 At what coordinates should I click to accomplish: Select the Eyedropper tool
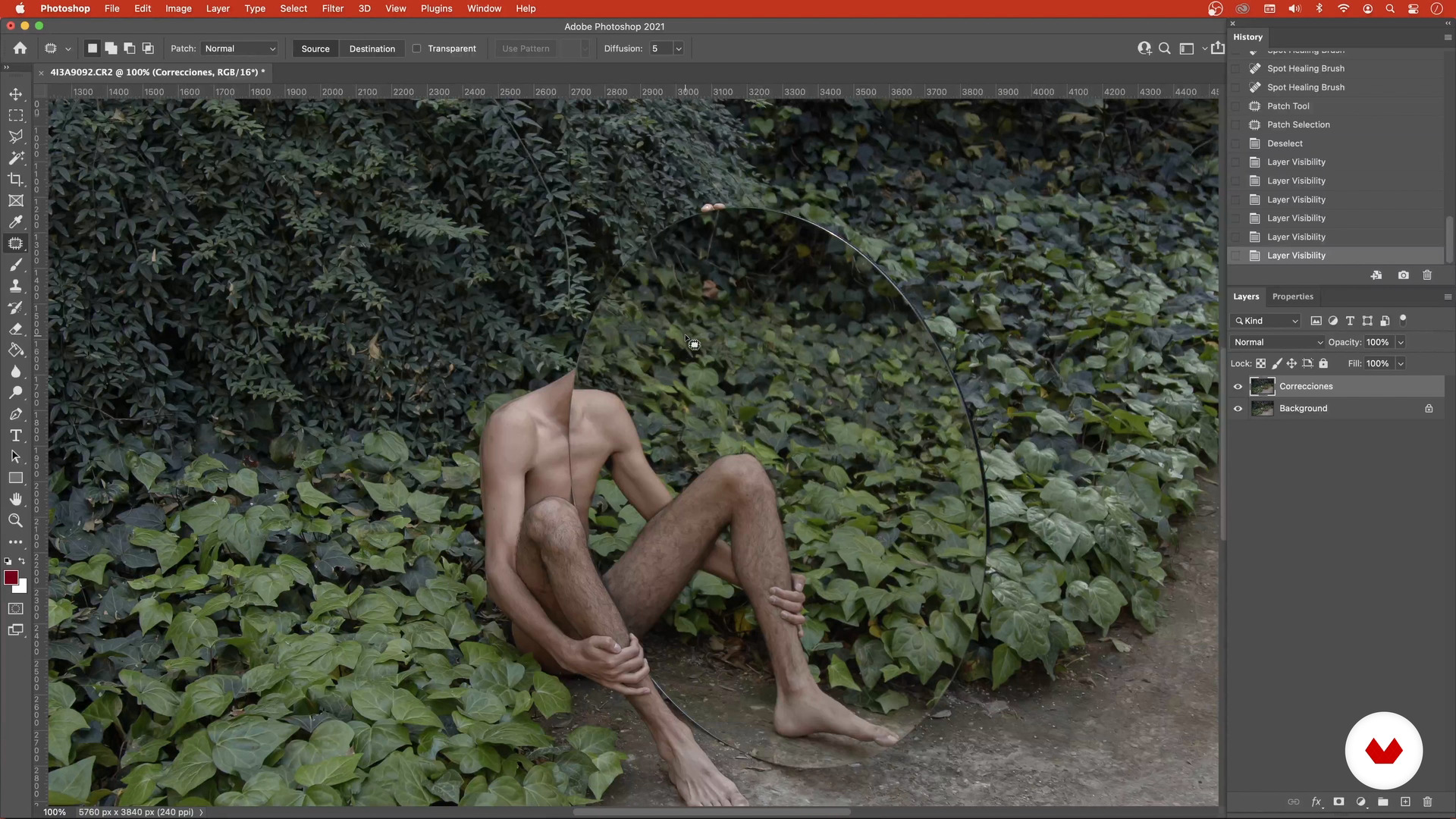[x=15, y=222]
